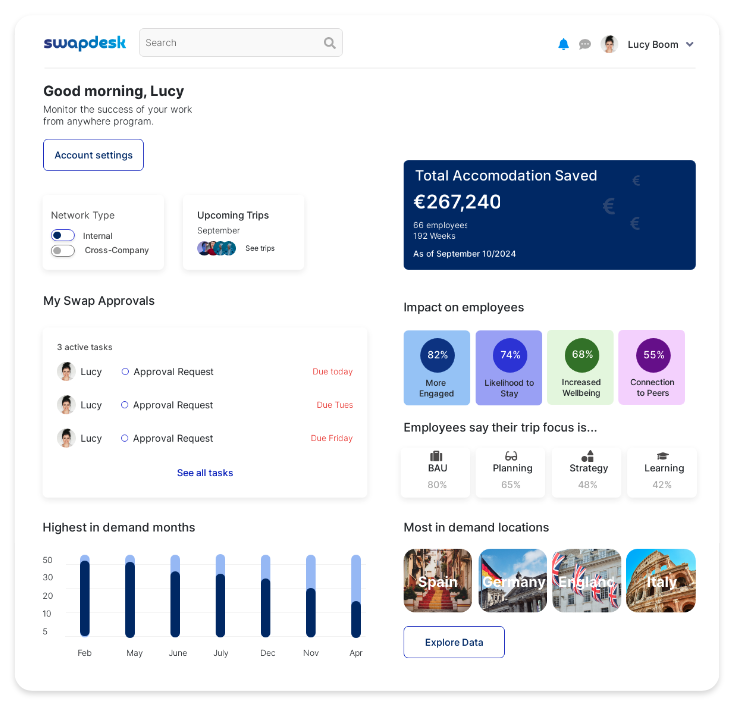
Task: Click the Dec demand bar
Action: pos(266,596)
